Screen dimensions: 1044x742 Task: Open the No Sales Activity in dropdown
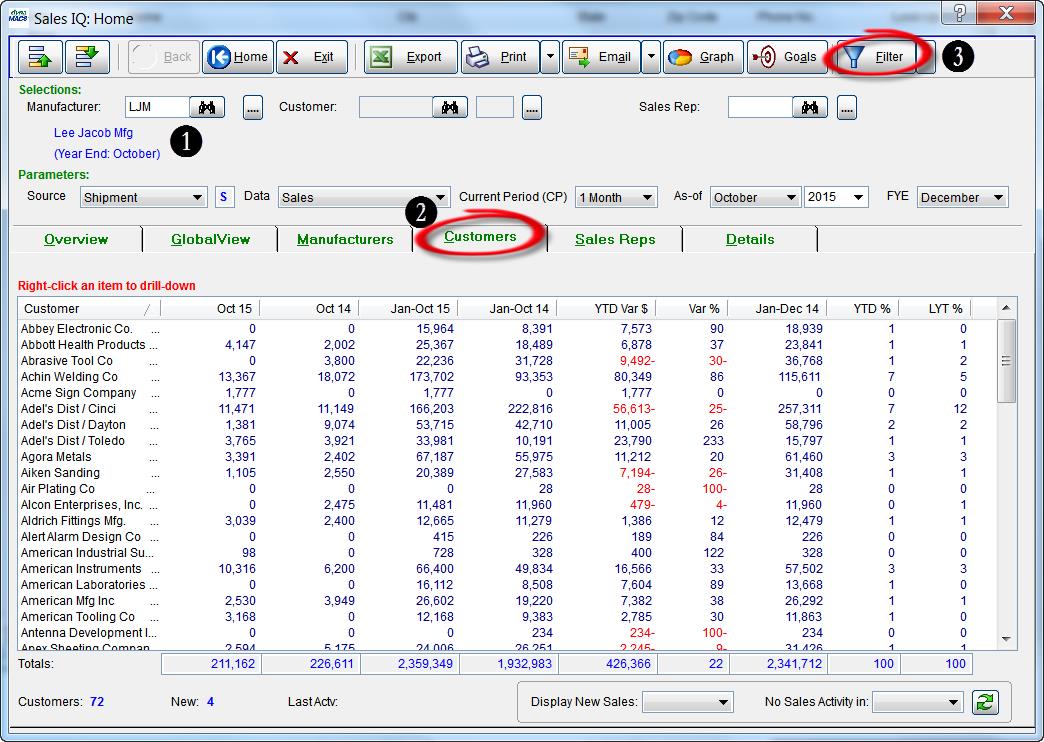pos(917,702)
